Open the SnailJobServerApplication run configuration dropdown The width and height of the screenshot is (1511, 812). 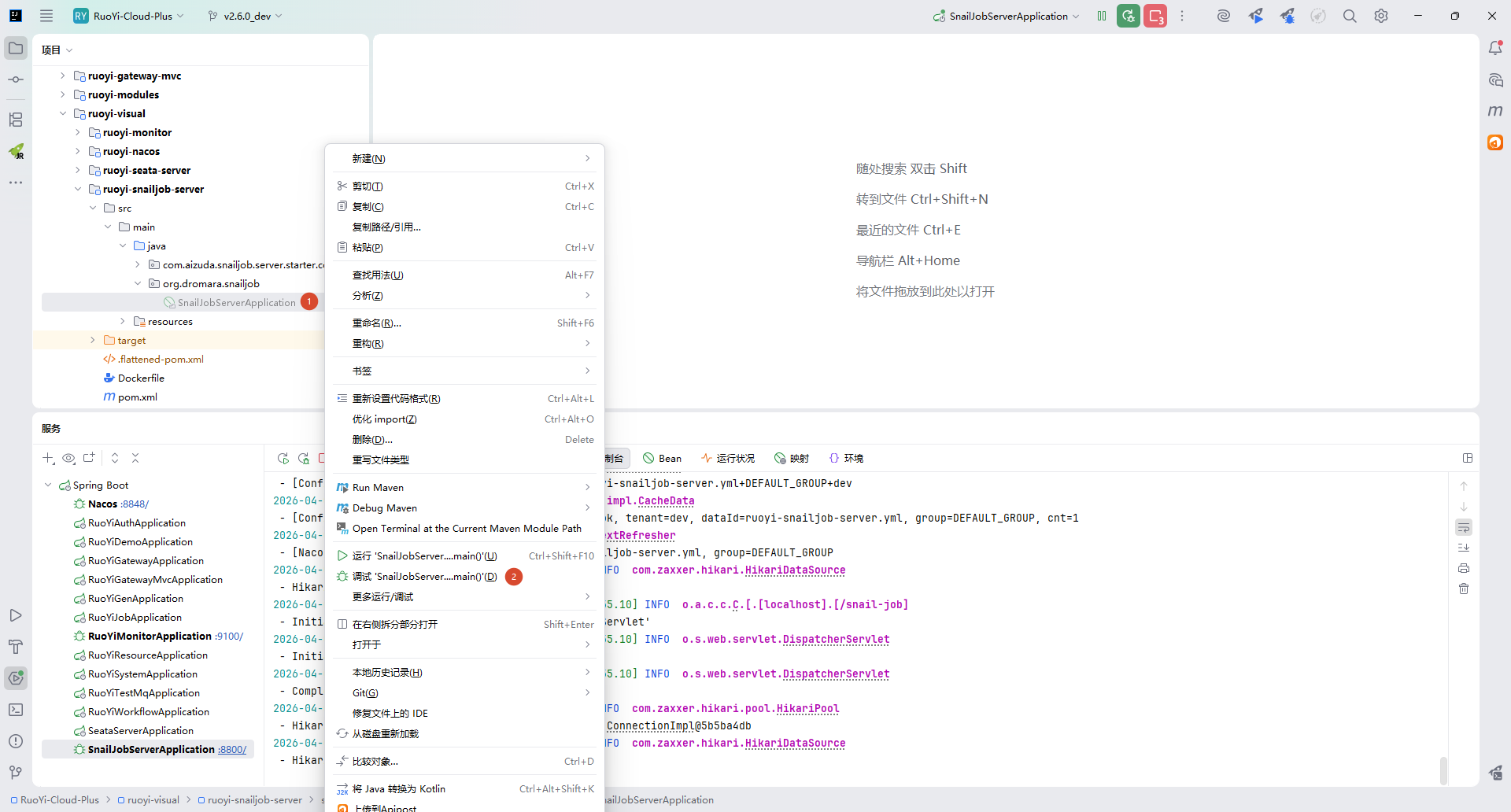click(1007, 16)
